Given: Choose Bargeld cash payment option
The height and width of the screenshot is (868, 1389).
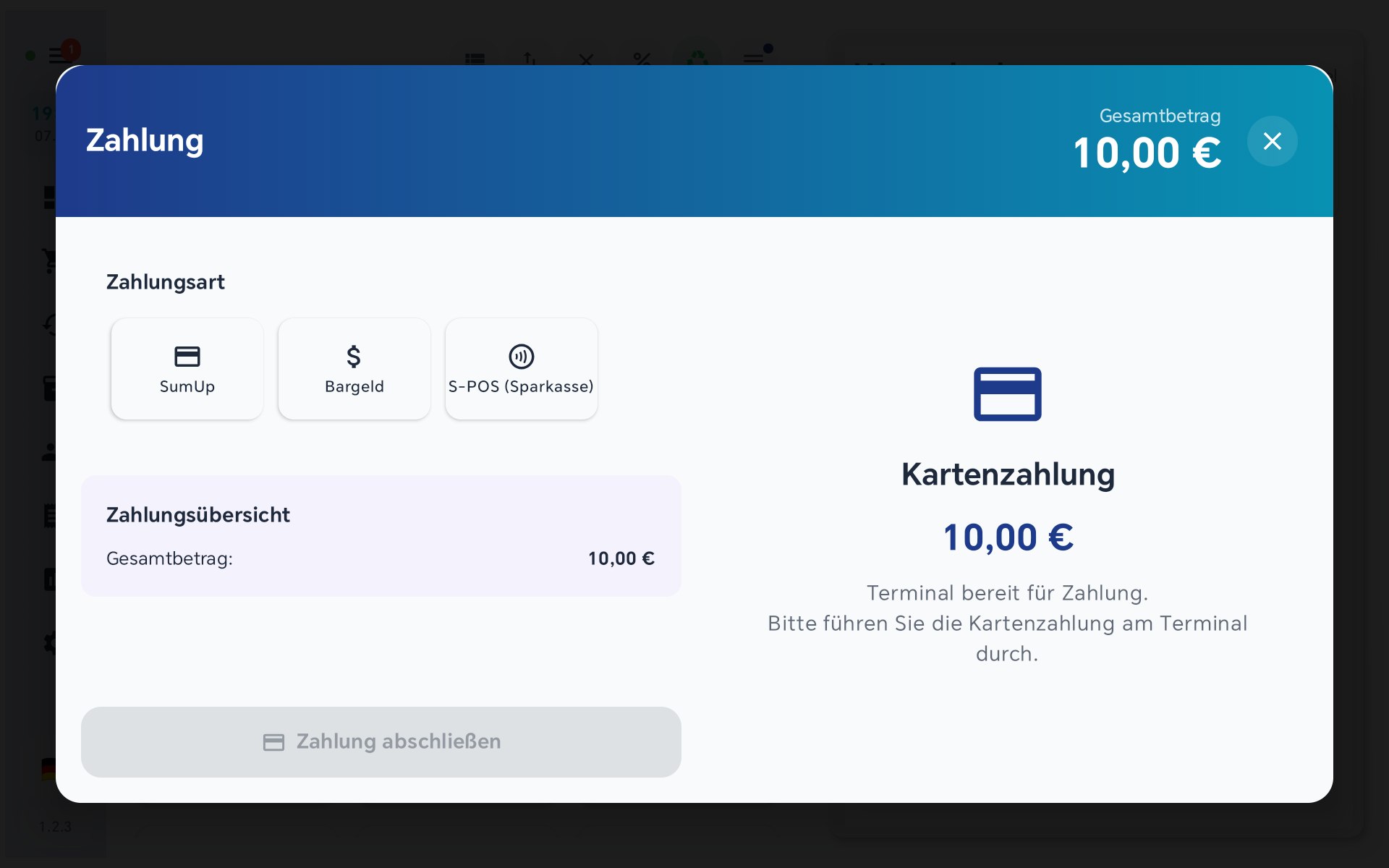Looking at the screenshot, I should (x=354, y=369).
